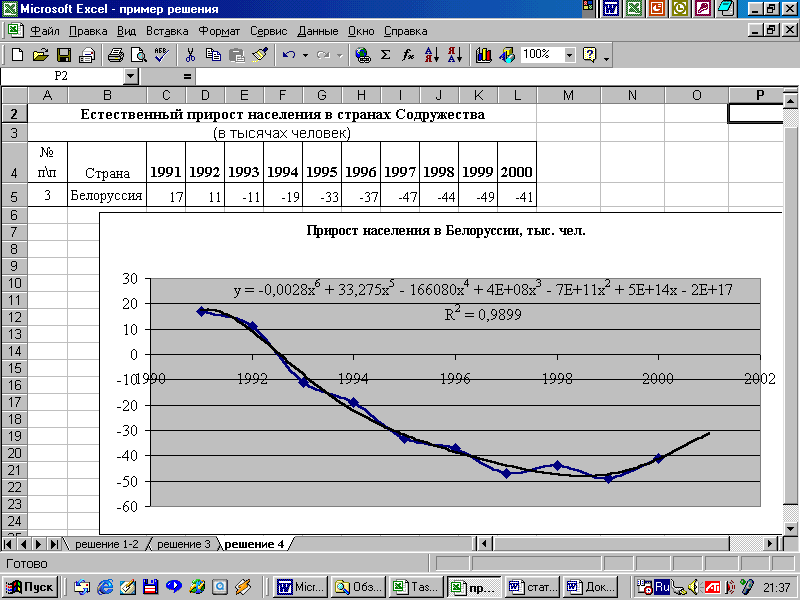Open the Правка menu
This screenshot has width=800, height=600.
(x=88, y=31)
